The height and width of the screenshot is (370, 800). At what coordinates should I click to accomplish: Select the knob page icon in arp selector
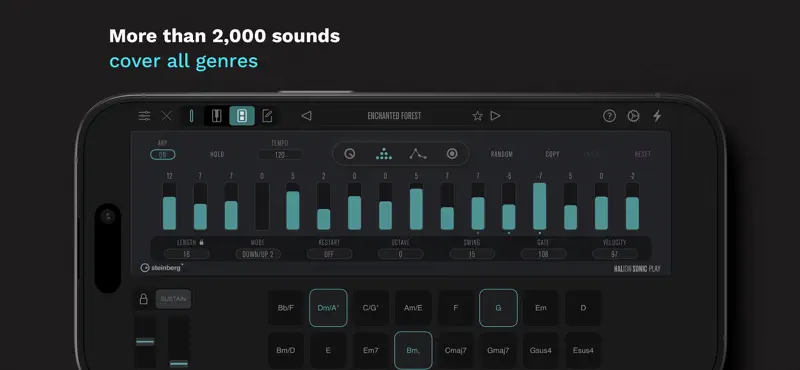pyautogui.click(x=349, y=154)
